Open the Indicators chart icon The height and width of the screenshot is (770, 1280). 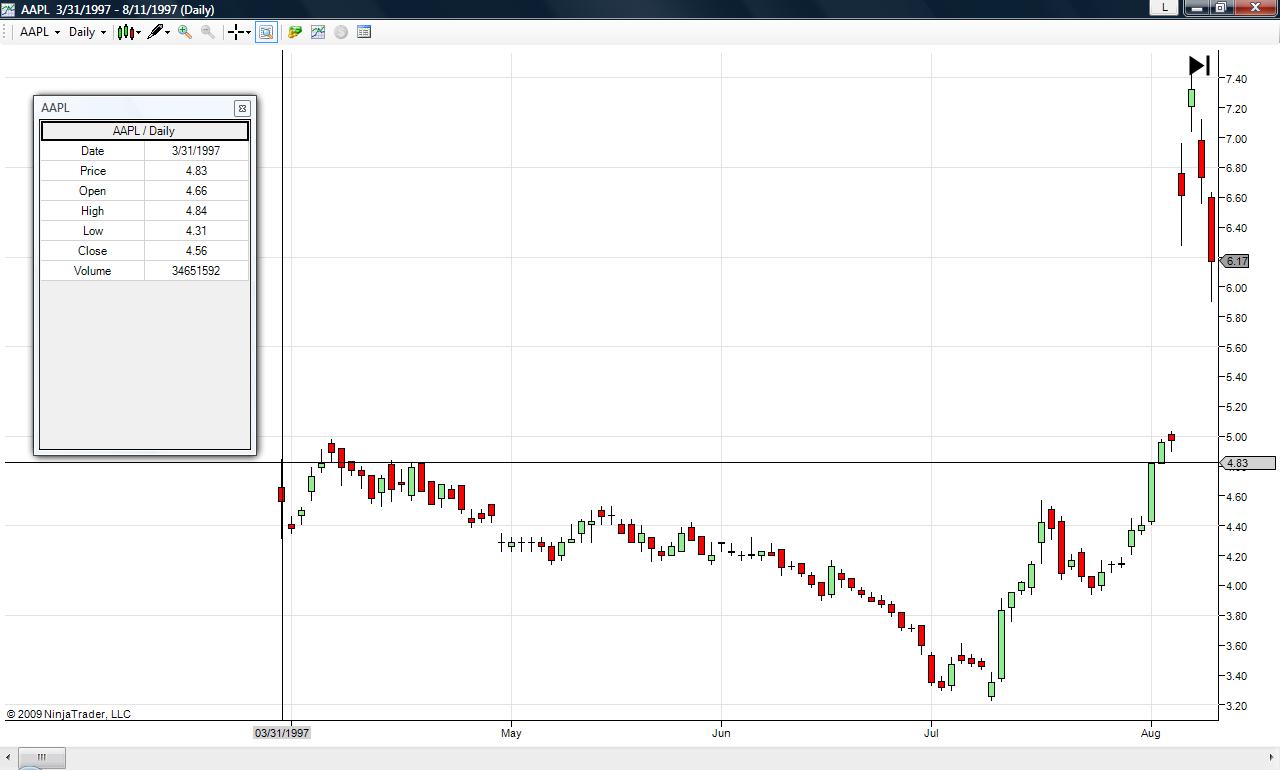click(318, 32)
